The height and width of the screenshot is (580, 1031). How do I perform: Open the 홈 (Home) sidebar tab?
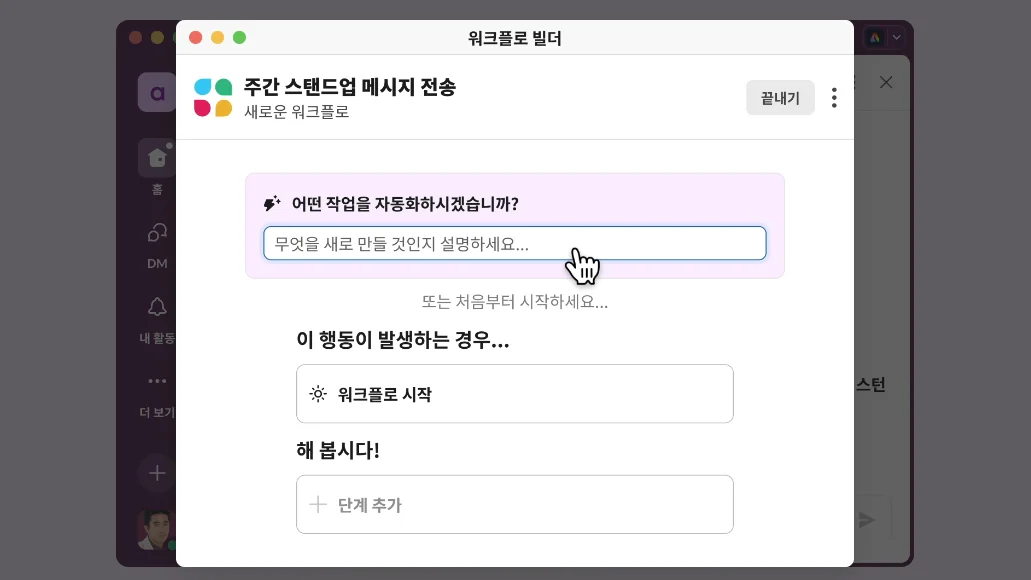[x=157, y=158]
